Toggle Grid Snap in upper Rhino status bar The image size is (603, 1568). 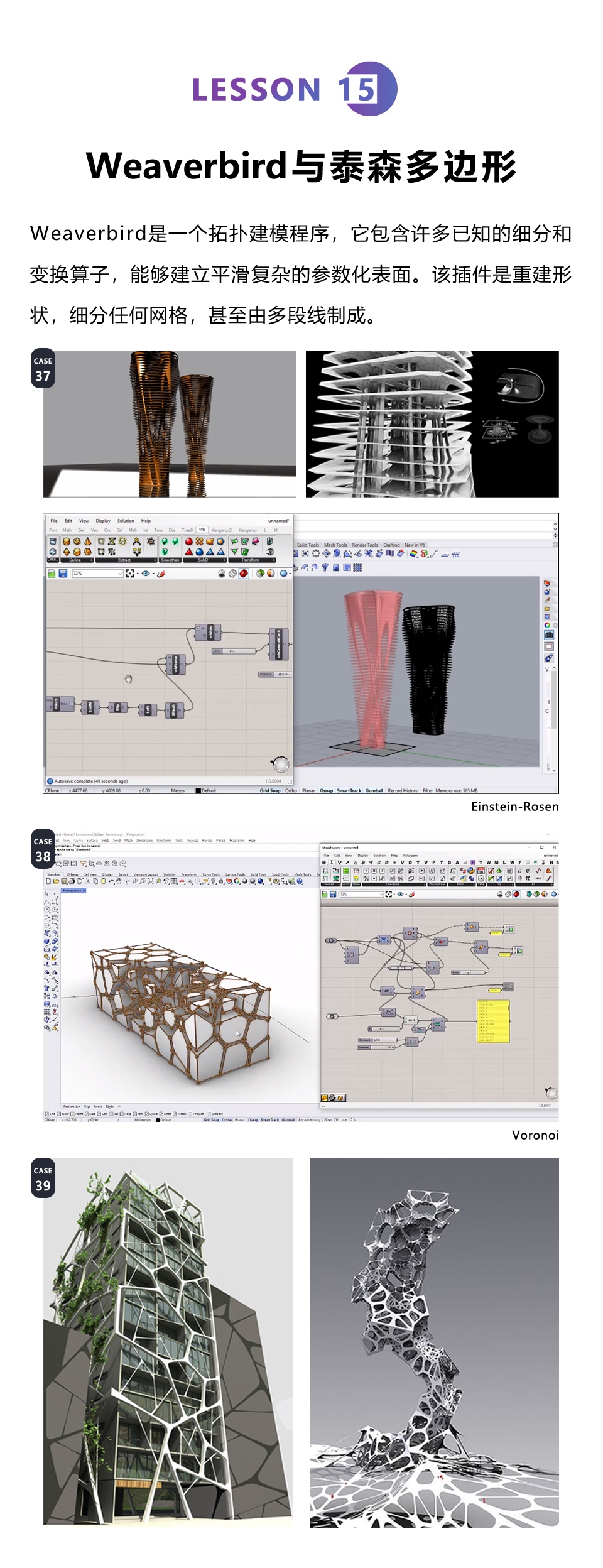pos(270,790)
